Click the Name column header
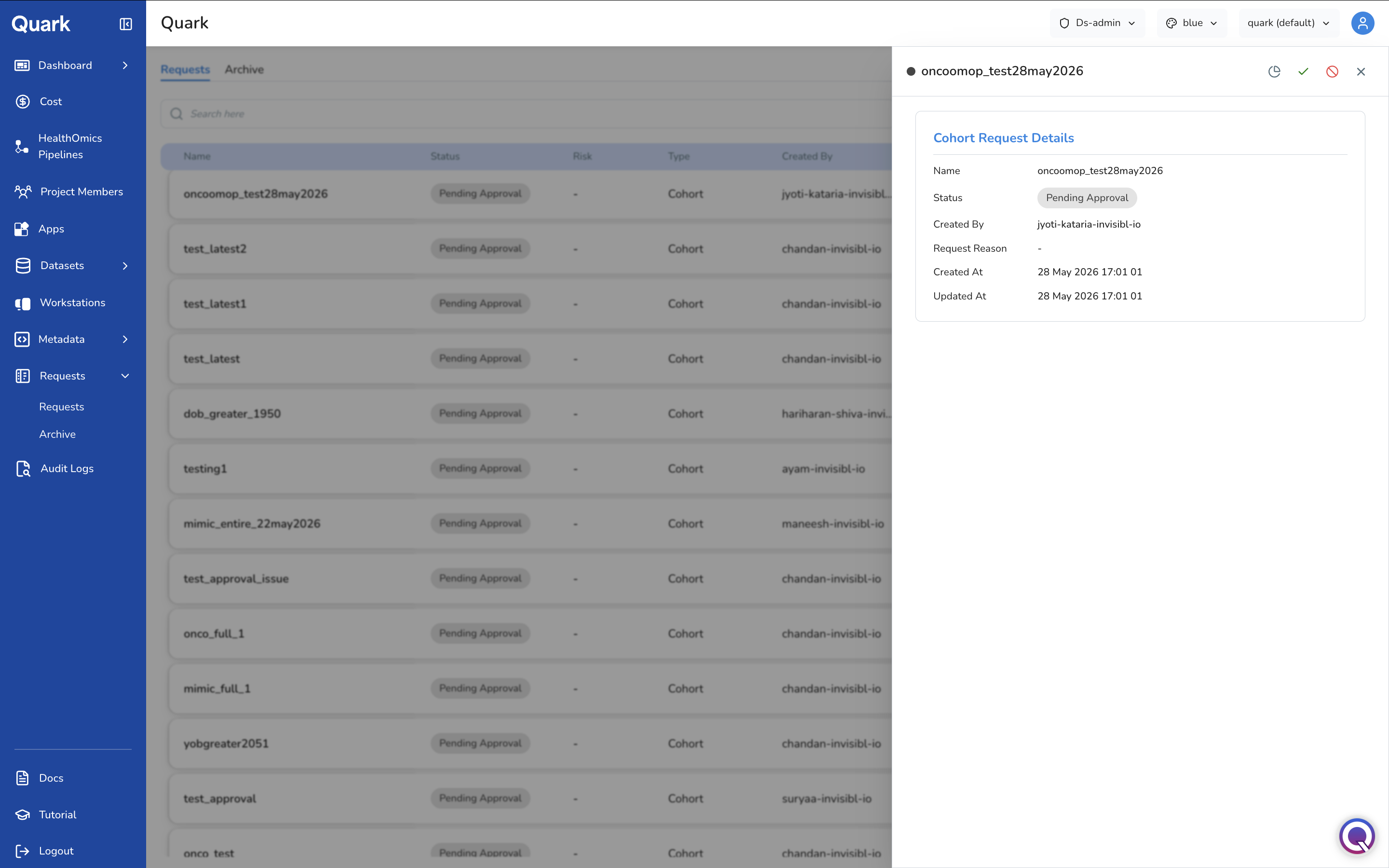Screen dimensions: 1389x868 (197, 156)
